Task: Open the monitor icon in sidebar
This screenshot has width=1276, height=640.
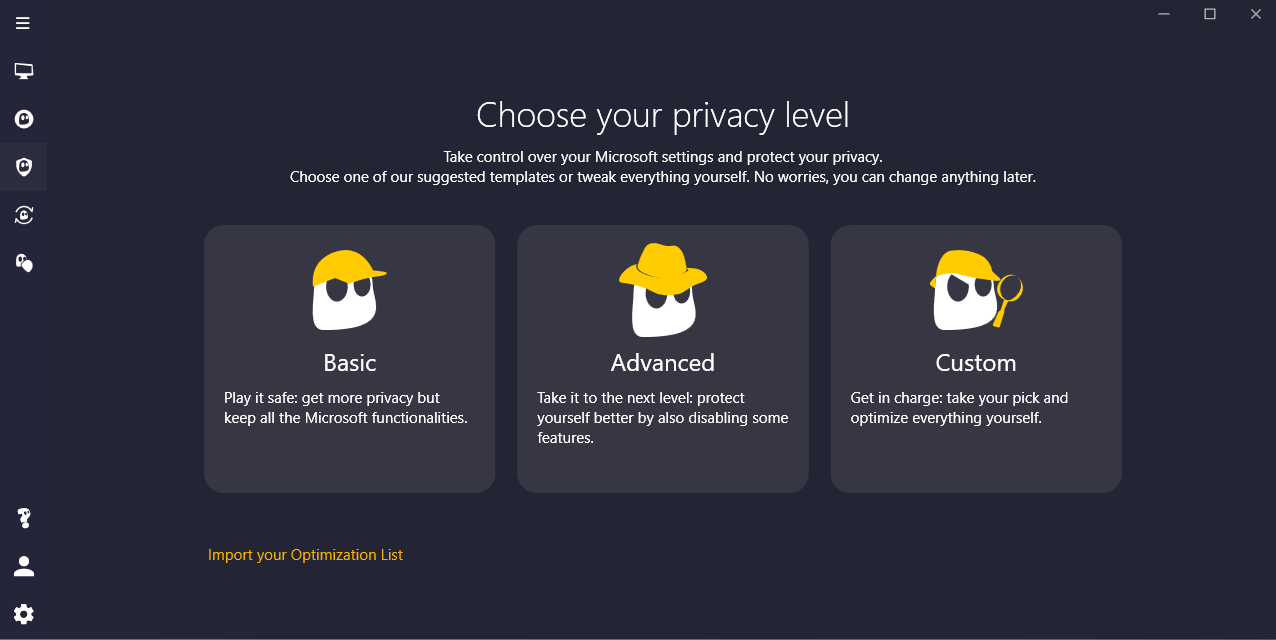Action: coord(23,71)
